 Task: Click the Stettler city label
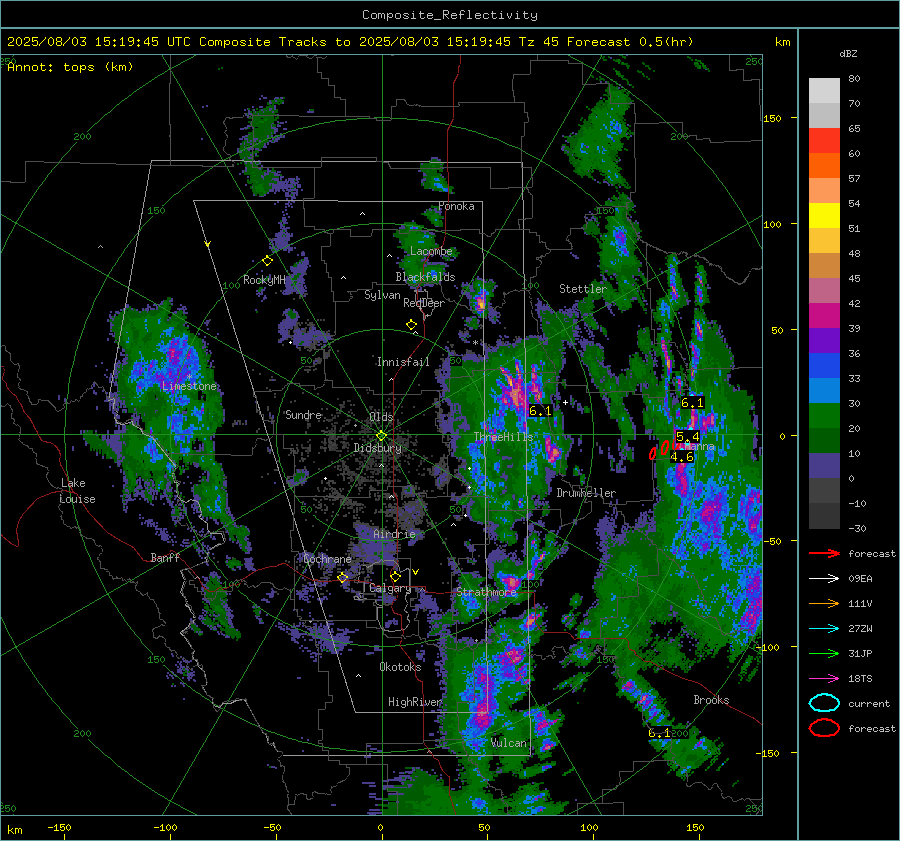[x=583, y=289]
